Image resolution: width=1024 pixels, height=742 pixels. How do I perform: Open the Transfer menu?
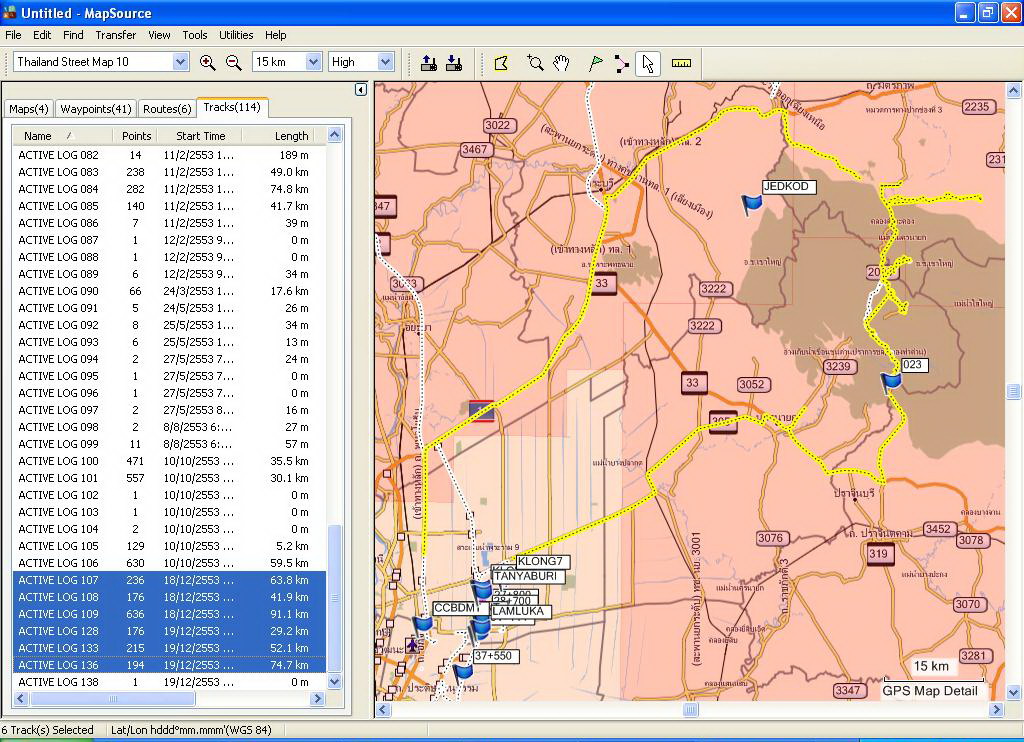click(x=116, y=35)
